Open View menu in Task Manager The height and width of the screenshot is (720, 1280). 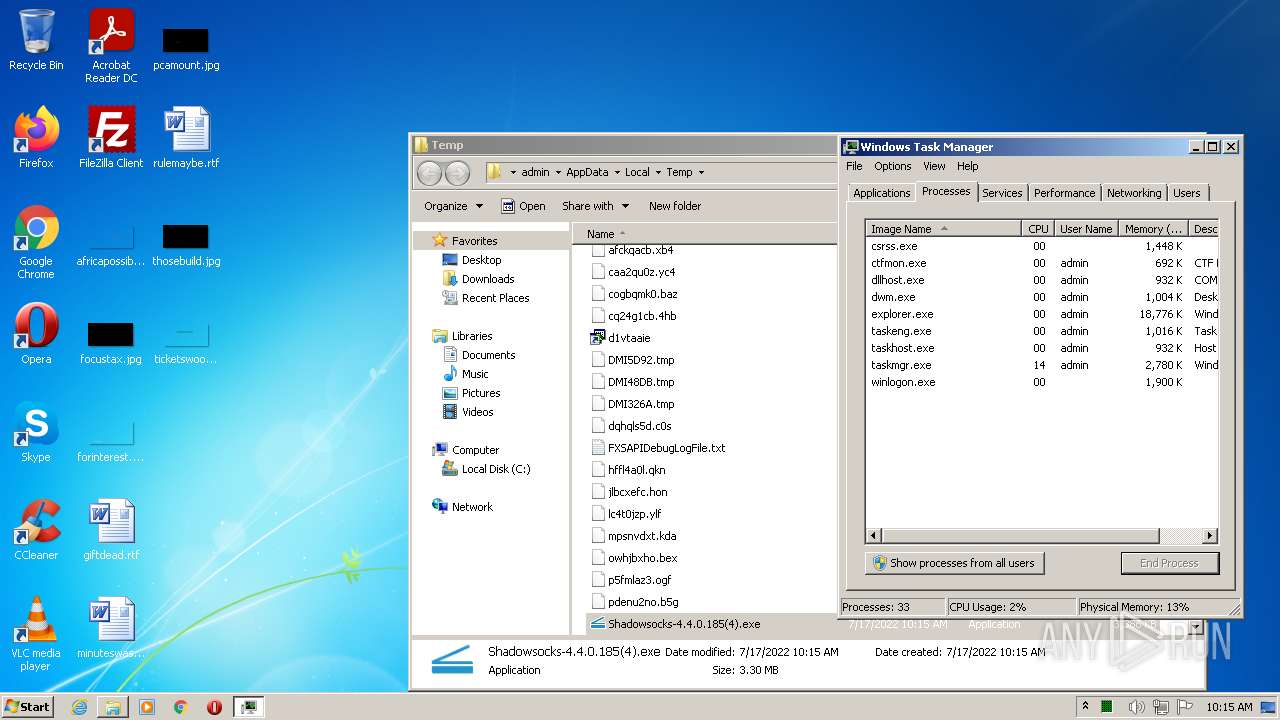tap(934, 166)
